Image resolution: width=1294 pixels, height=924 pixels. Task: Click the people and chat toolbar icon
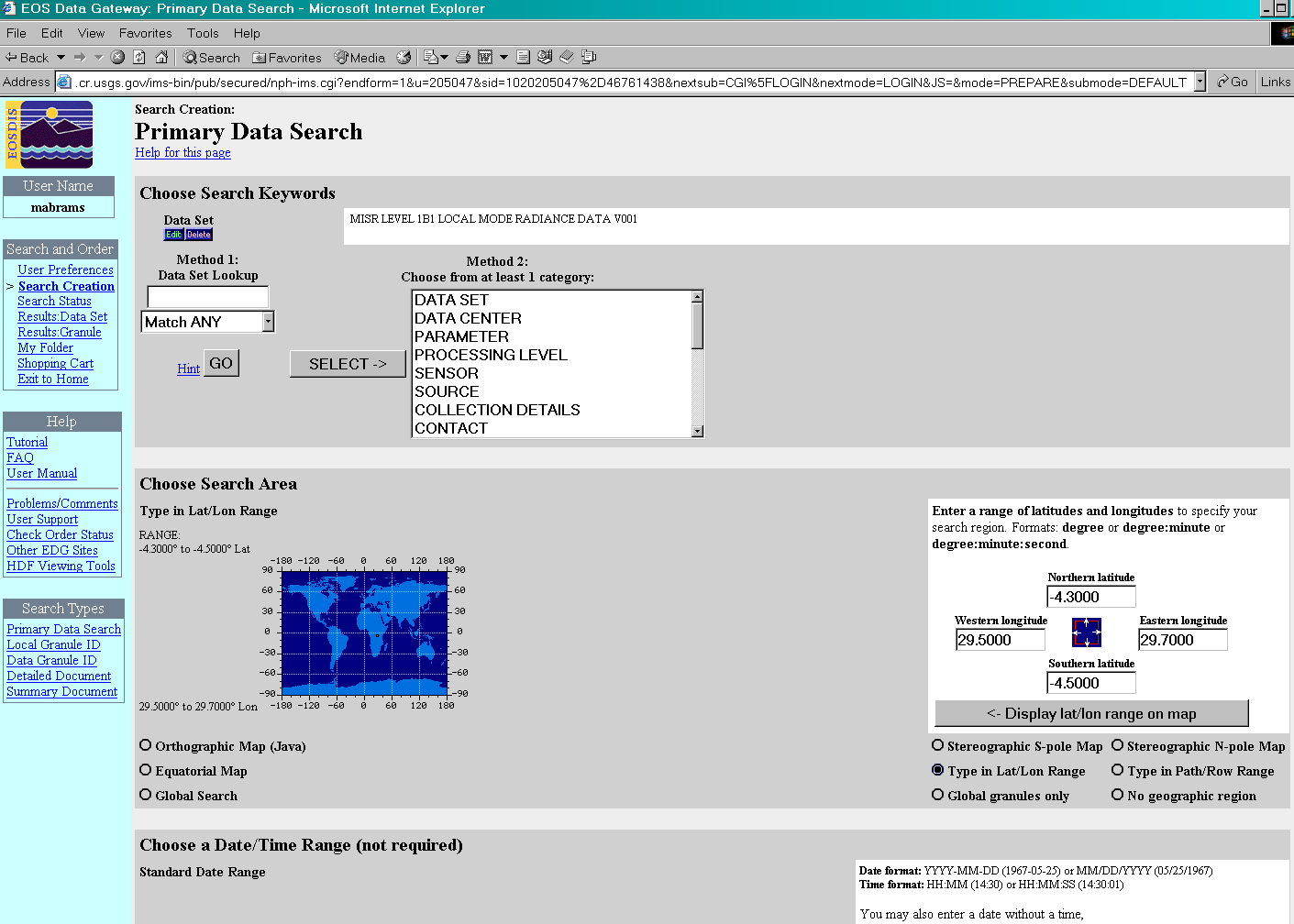(545, 57)
